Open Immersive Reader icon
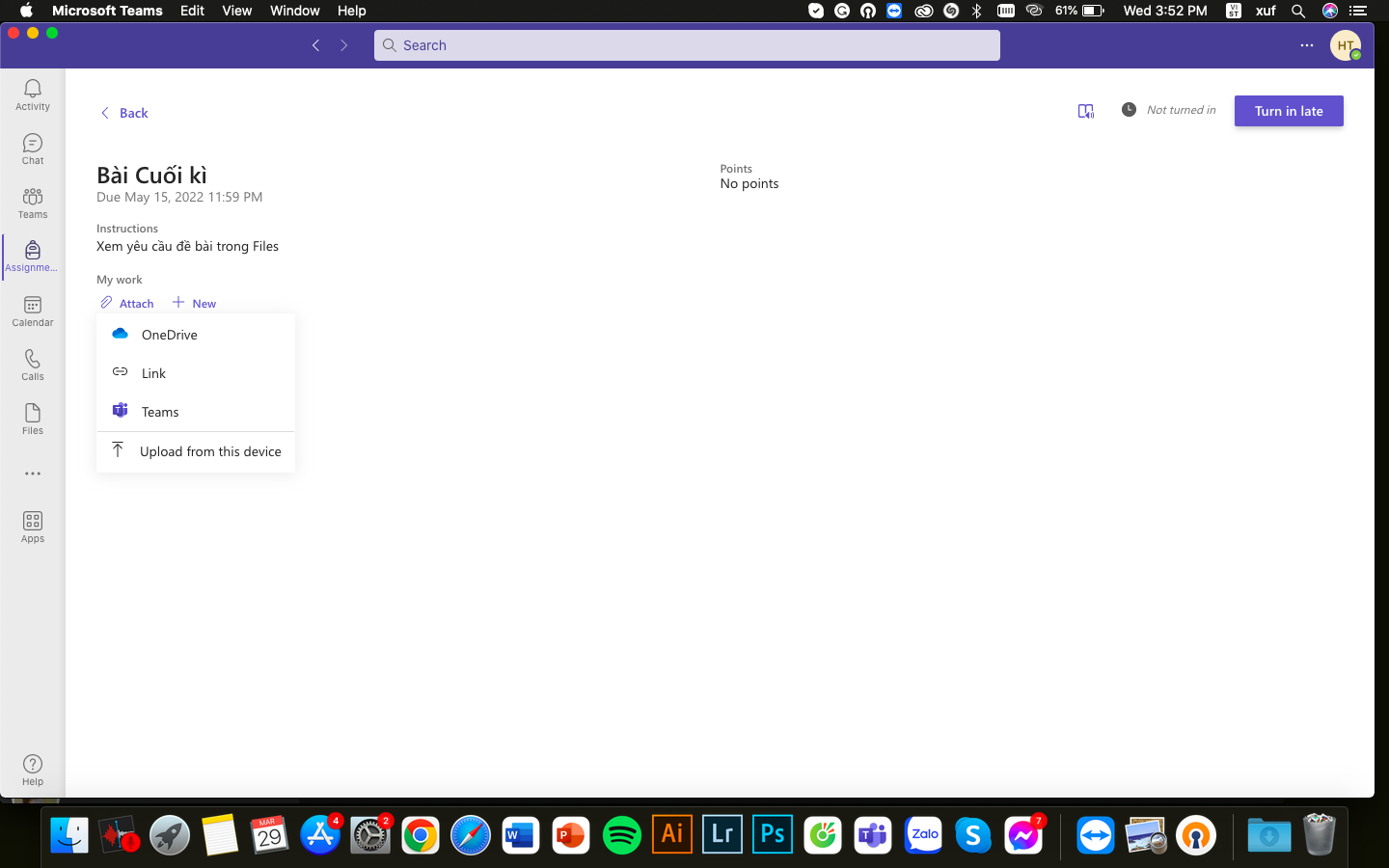Viewport: 1389px width, 868px height. tap(1086, 111)
